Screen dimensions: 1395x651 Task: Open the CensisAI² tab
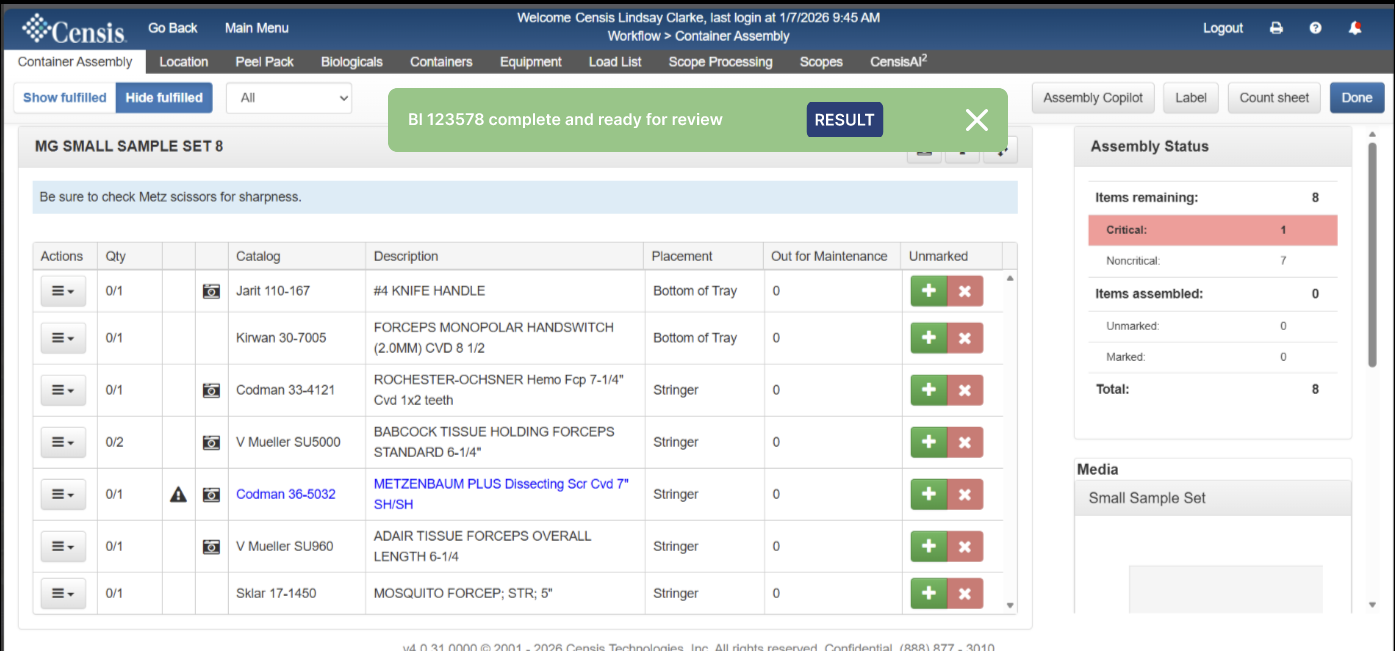click(899, 62)
